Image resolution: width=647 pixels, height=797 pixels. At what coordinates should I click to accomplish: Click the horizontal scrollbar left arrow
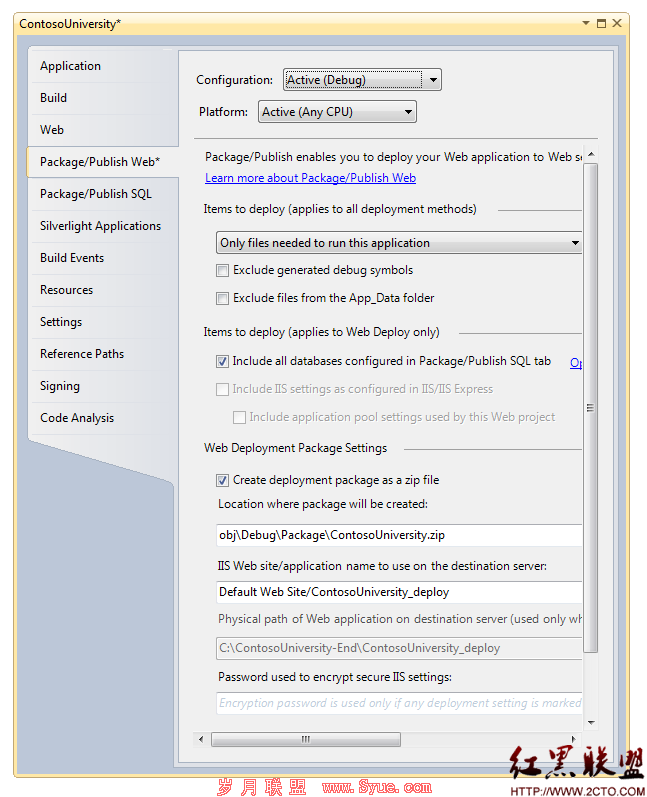coord(201,739)
